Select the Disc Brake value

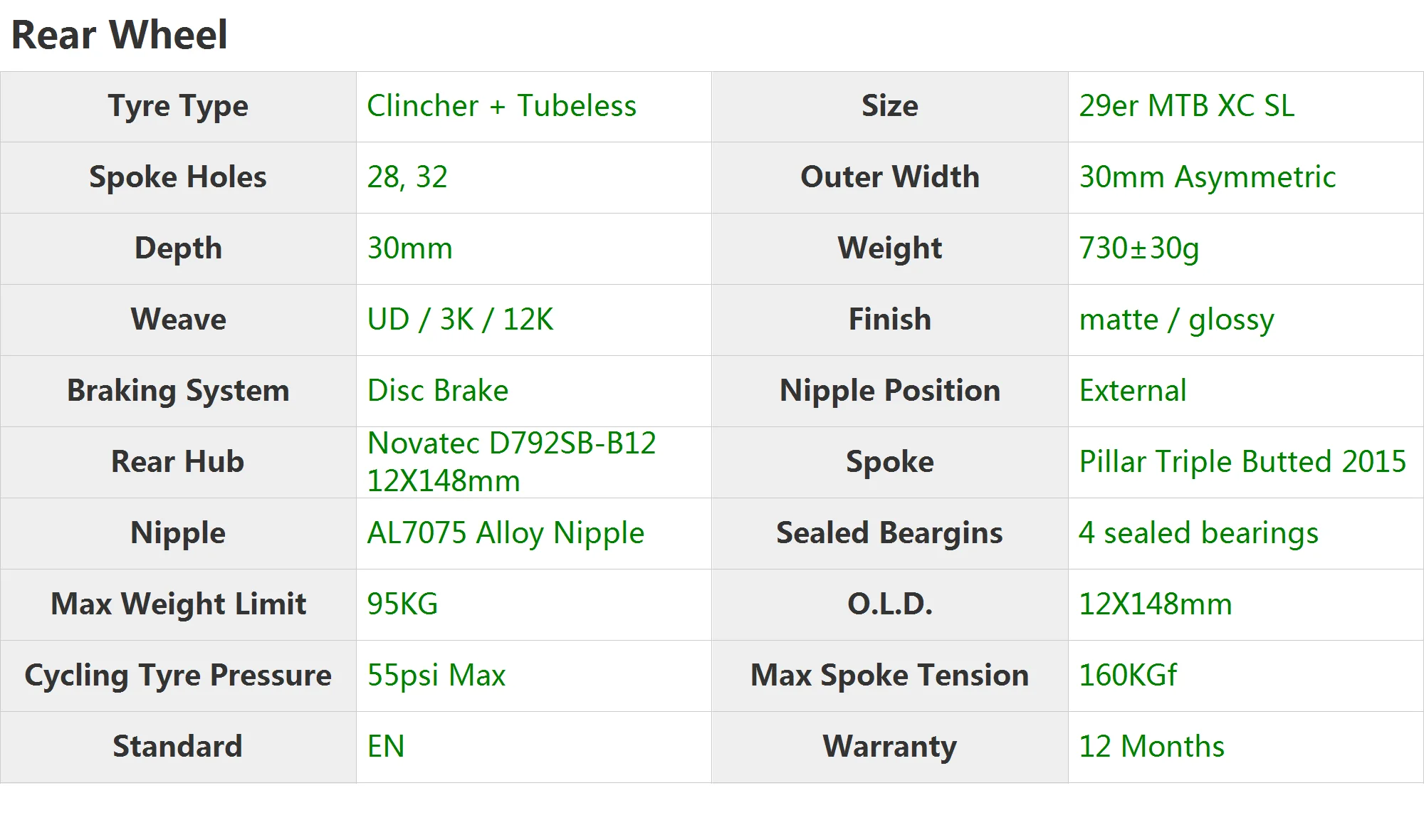coord(437,391)
